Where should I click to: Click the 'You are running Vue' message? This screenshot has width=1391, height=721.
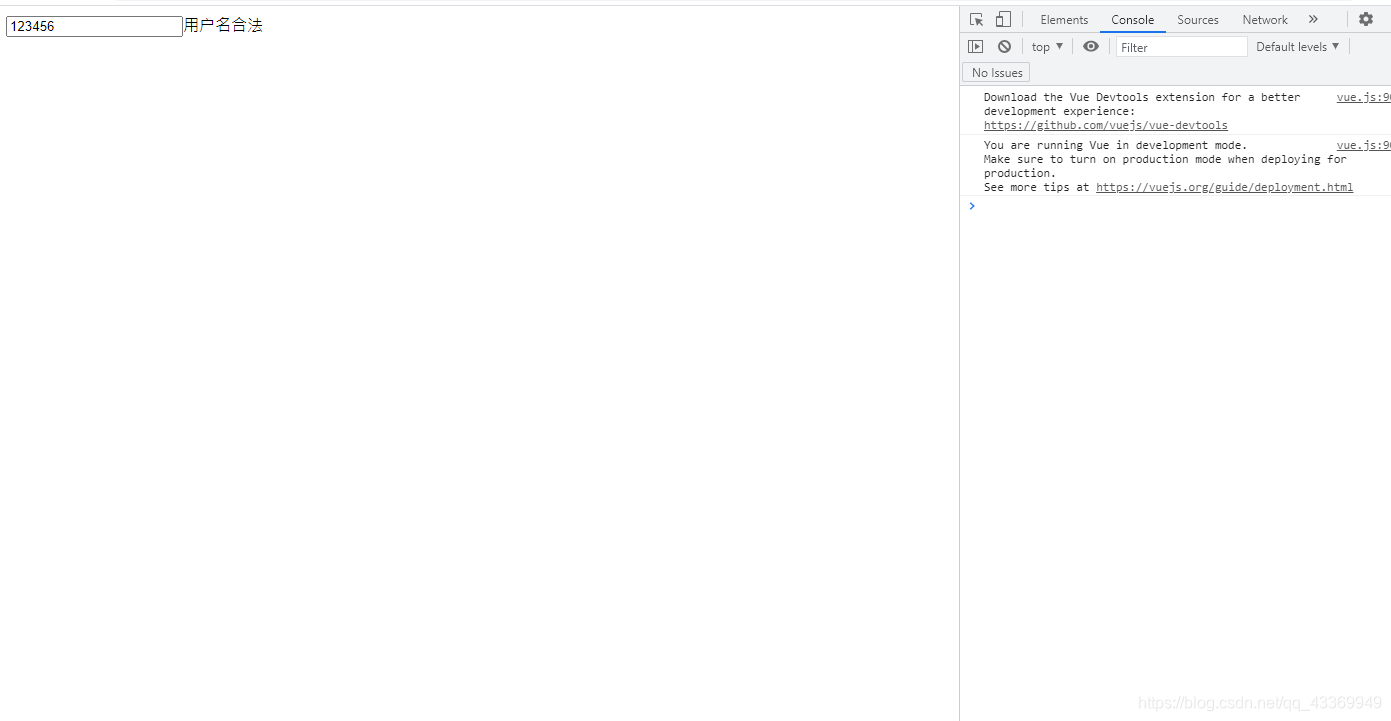tap(1165, 166)
